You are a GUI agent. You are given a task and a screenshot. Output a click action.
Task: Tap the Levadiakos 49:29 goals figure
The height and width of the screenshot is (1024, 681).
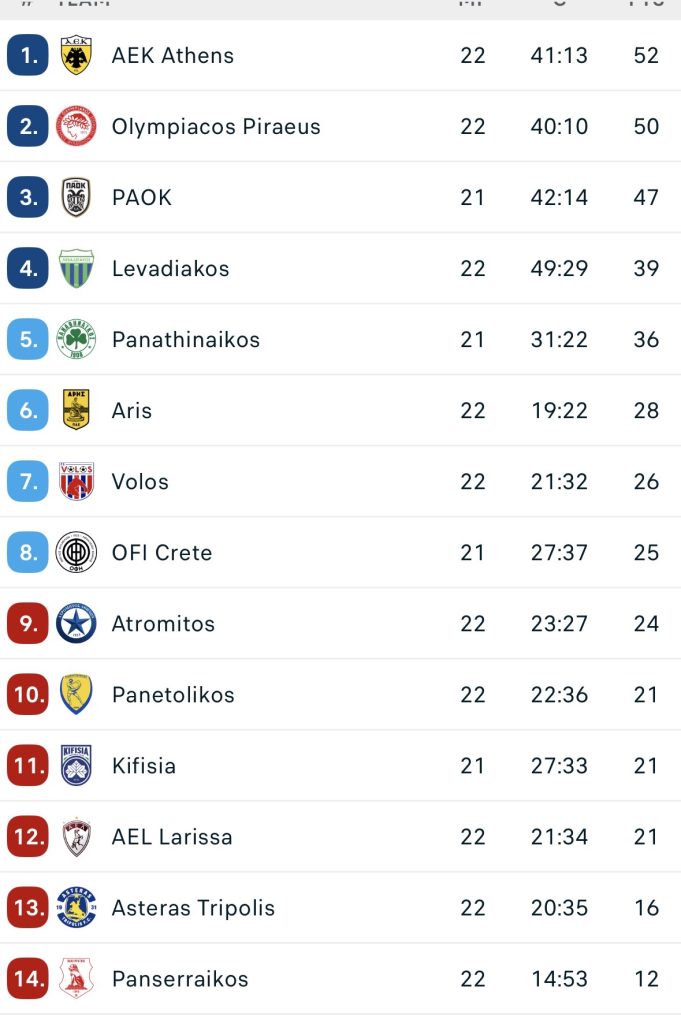point(559,269)
